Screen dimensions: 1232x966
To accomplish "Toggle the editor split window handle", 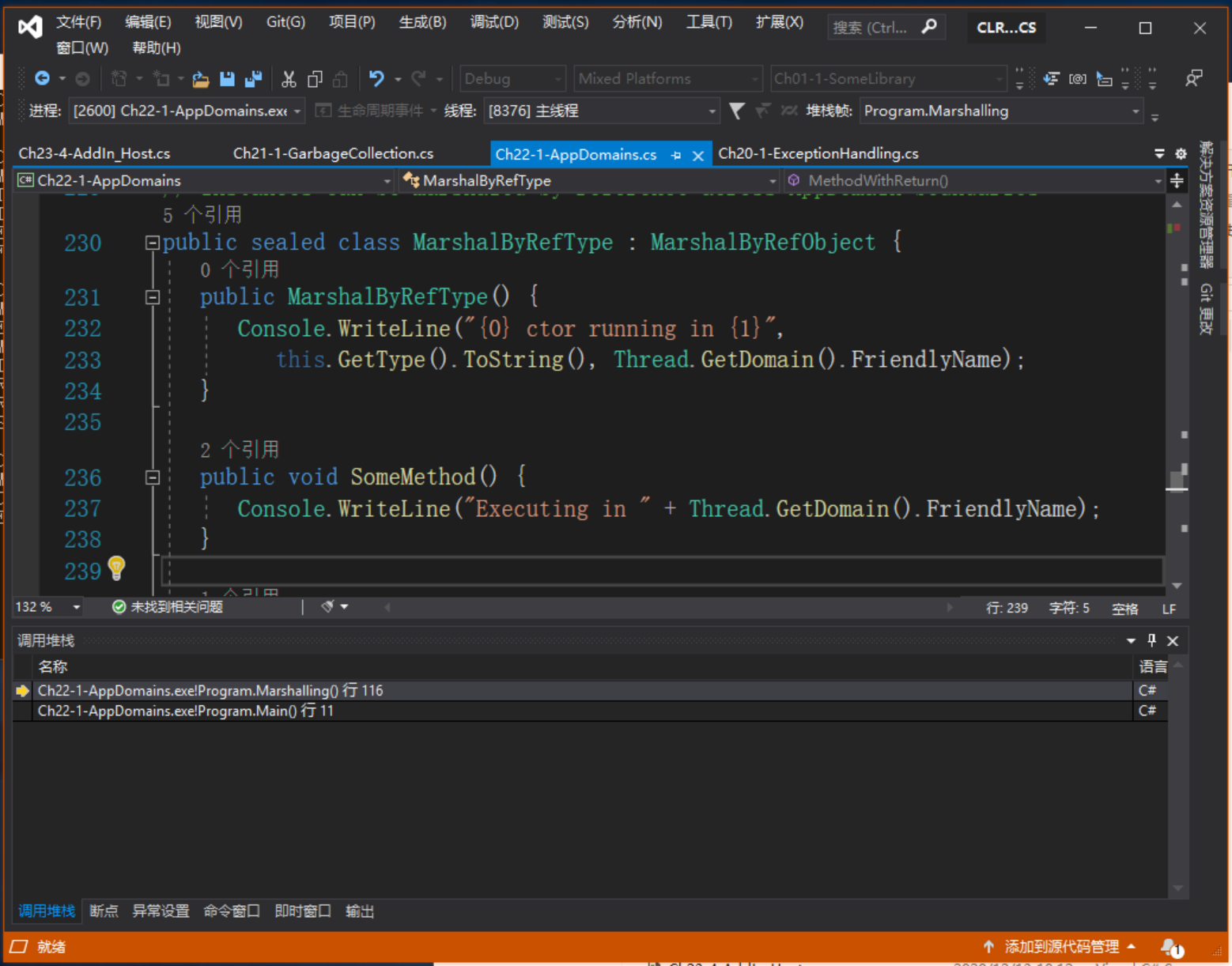I will tap(1177, 181).
